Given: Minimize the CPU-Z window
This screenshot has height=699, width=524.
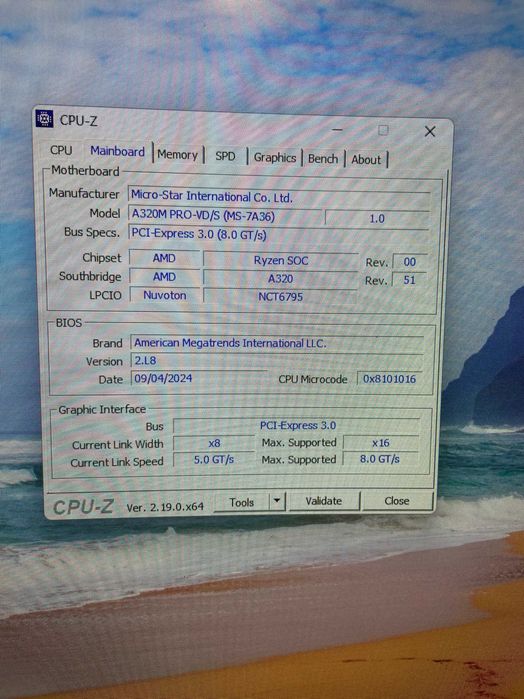Looking at the screenshot, I should [338, 130].
